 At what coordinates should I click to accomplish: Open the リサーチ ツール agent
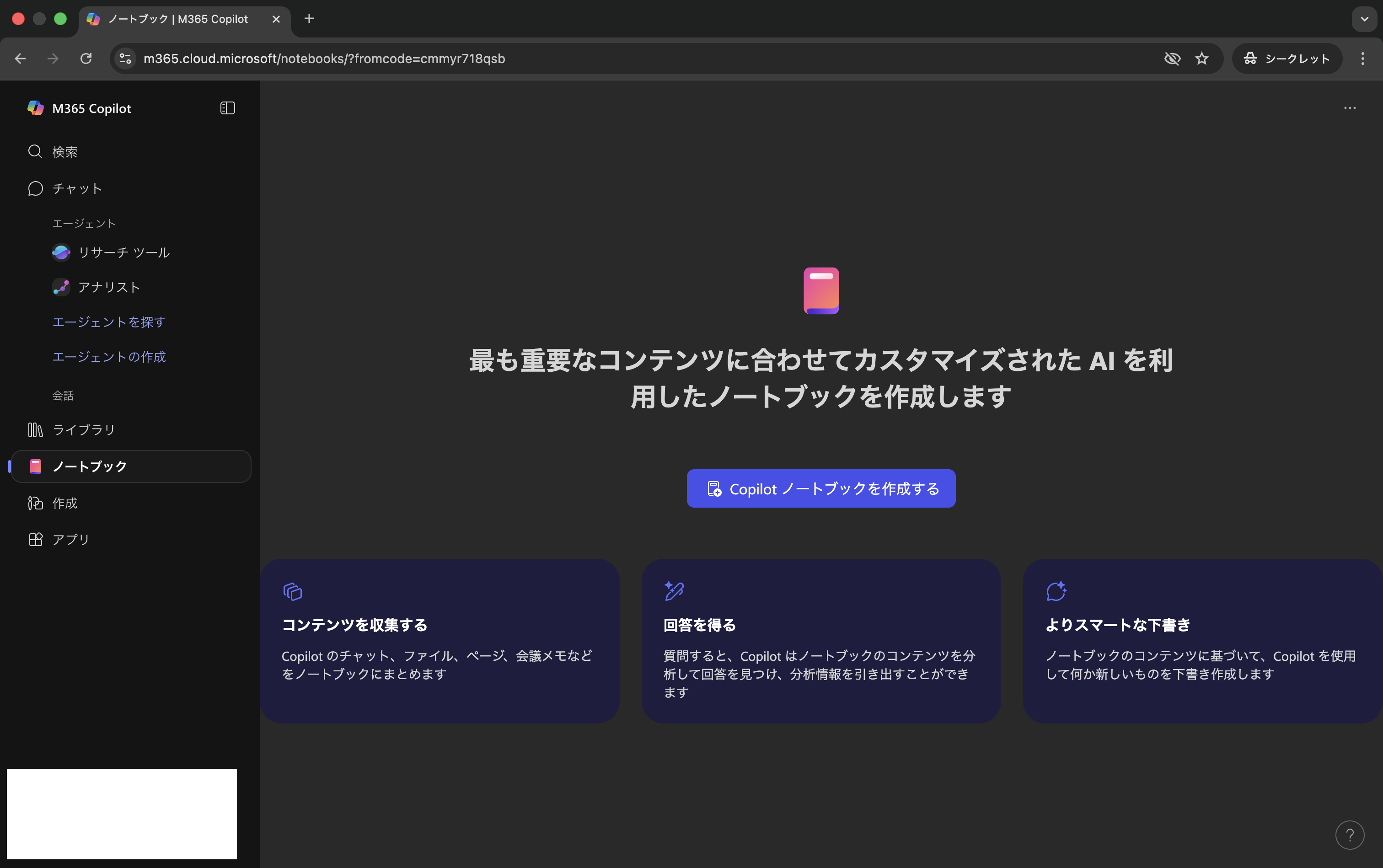tap(123, 252)
